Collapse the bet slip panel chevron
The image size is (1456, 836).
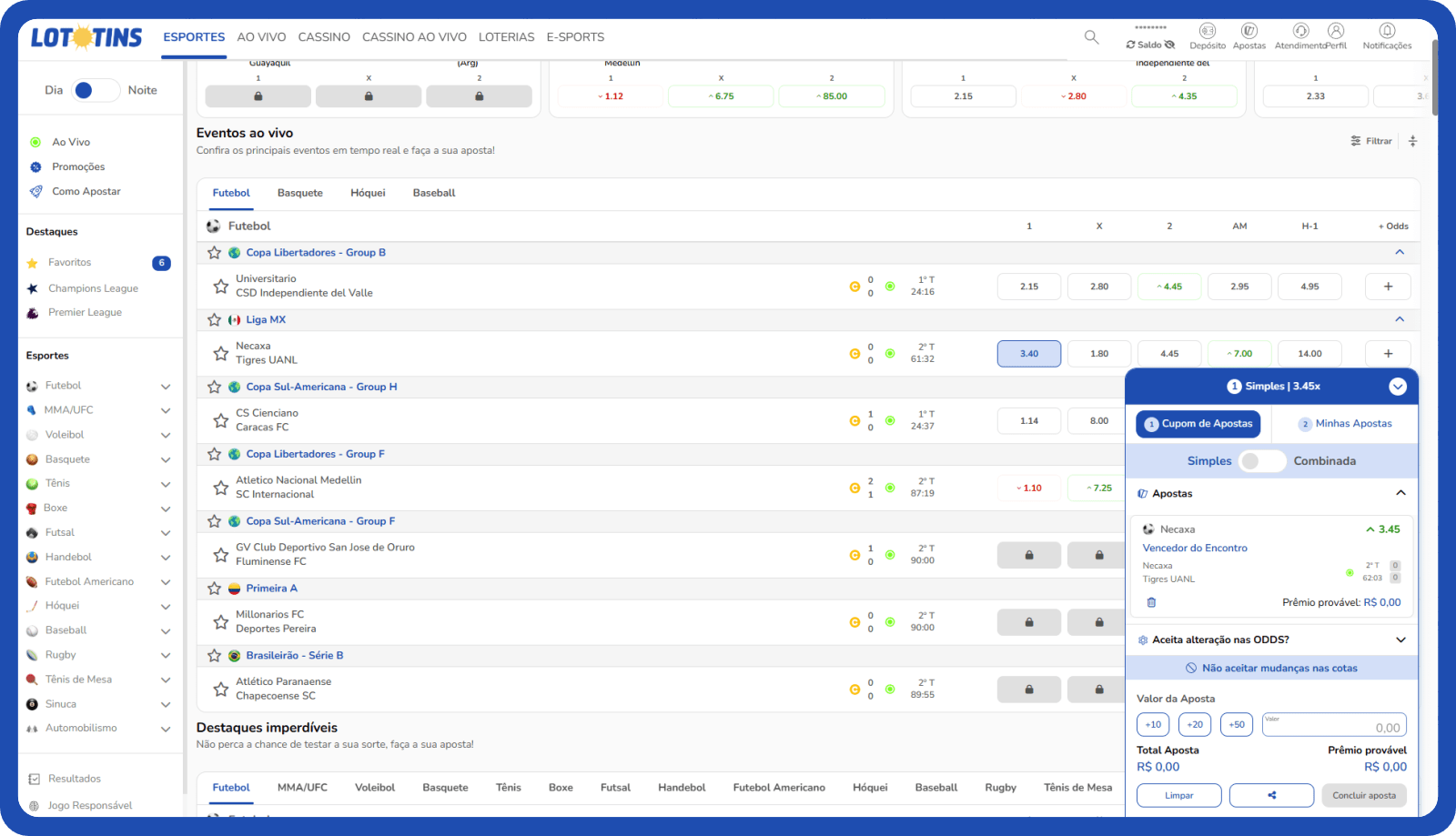coord(1398,387)
